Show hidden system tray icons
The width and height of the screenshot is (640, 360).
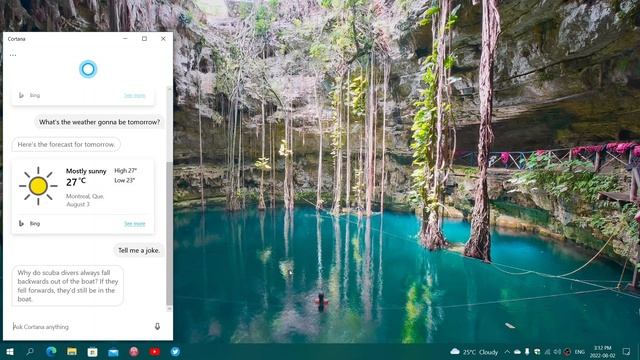pyautogui.click(x=507, y=352)
